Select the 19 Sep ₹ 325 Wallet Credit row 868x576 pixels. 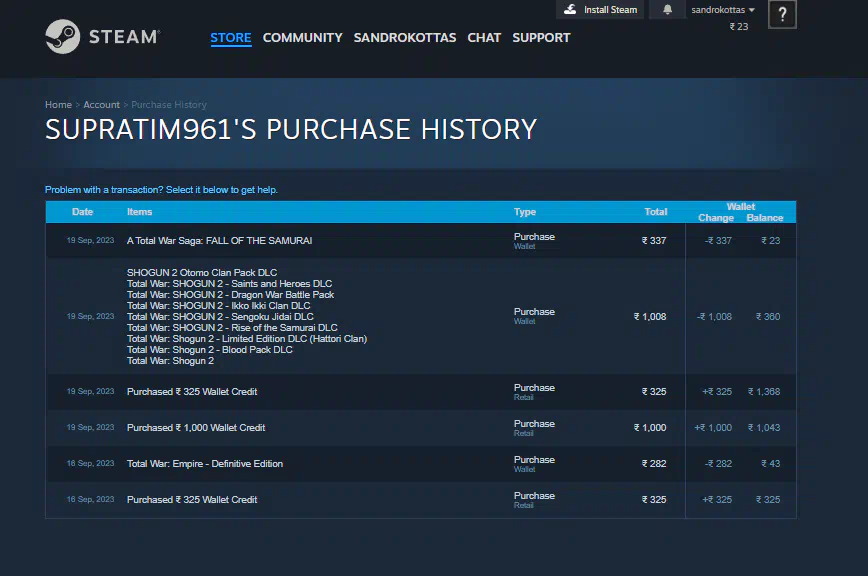point(191,392)
